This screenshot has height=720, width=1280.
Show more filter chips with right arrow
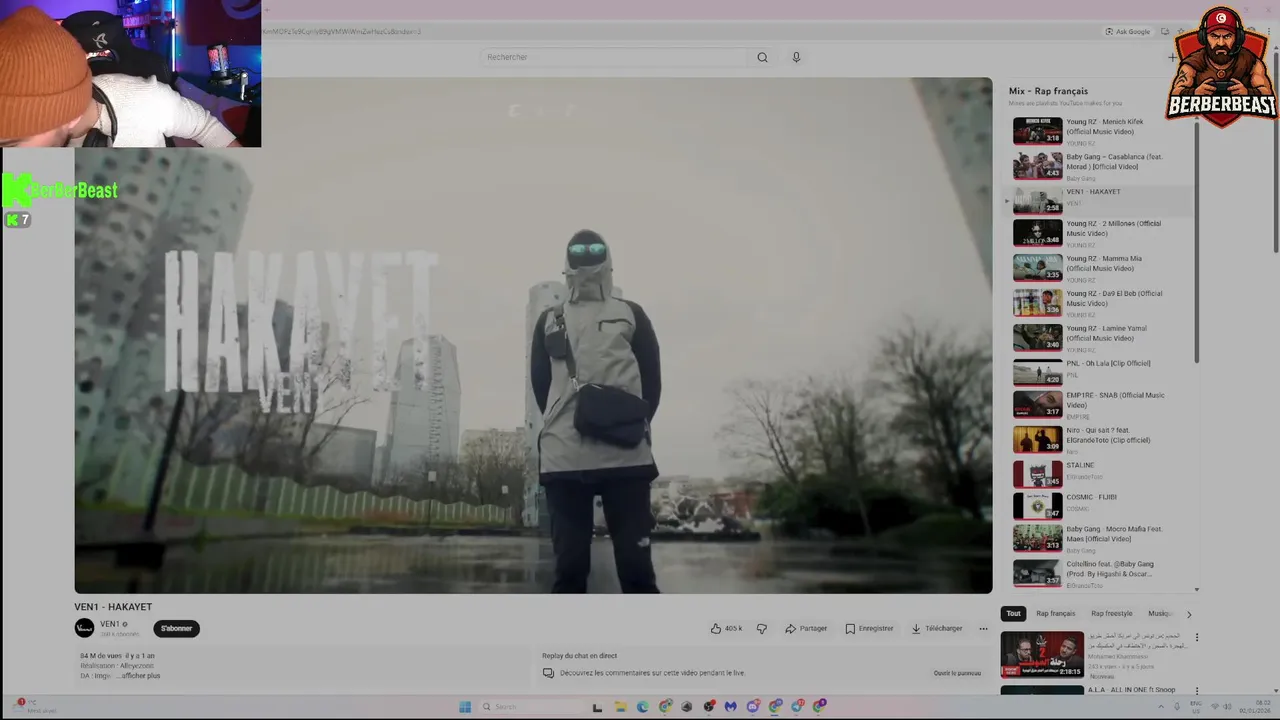click(x=1189, y=614)
